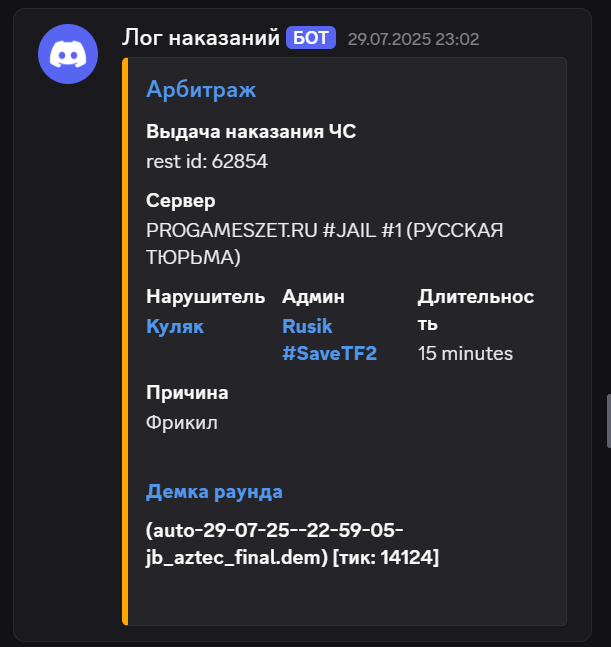Open the Арбитраж embed title link
611x647 pixels.
point(201,90)
